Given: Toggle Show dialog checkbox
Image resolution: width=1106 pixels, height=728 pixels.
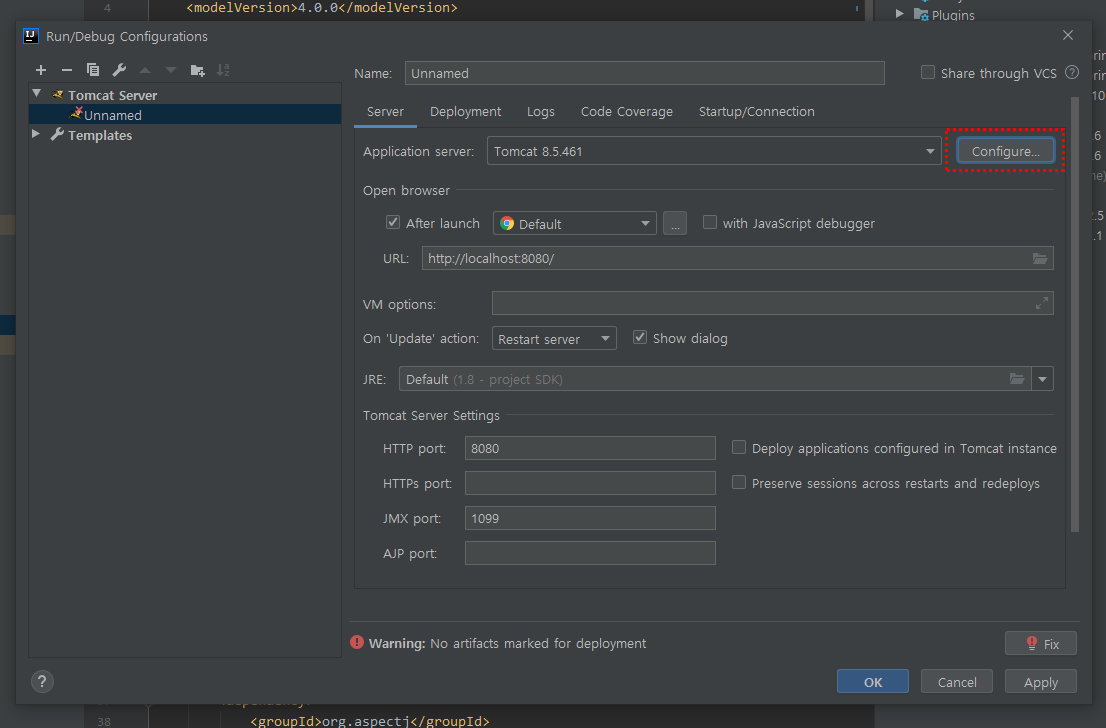Looking at the screenshot, I should pos(640,337).
